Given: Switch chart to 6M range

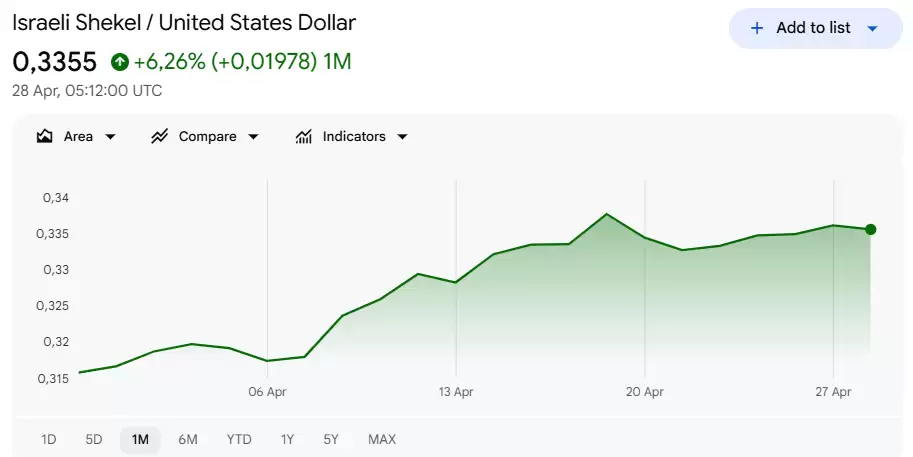Looking at the screenshot, I should click(x=188, y=439).
